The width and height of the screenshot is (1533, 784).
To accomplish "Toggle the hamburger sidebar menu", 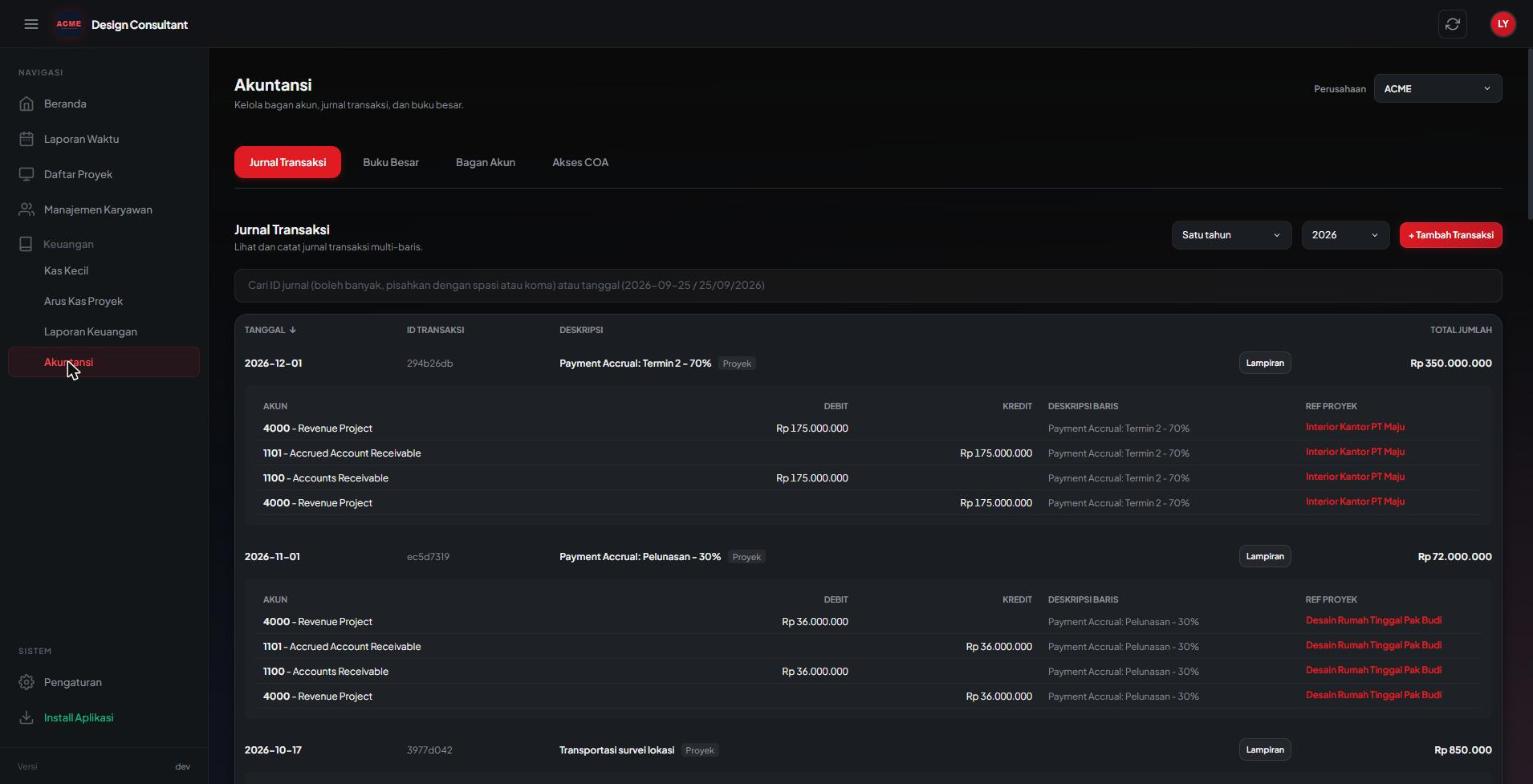I will point(31,24).
